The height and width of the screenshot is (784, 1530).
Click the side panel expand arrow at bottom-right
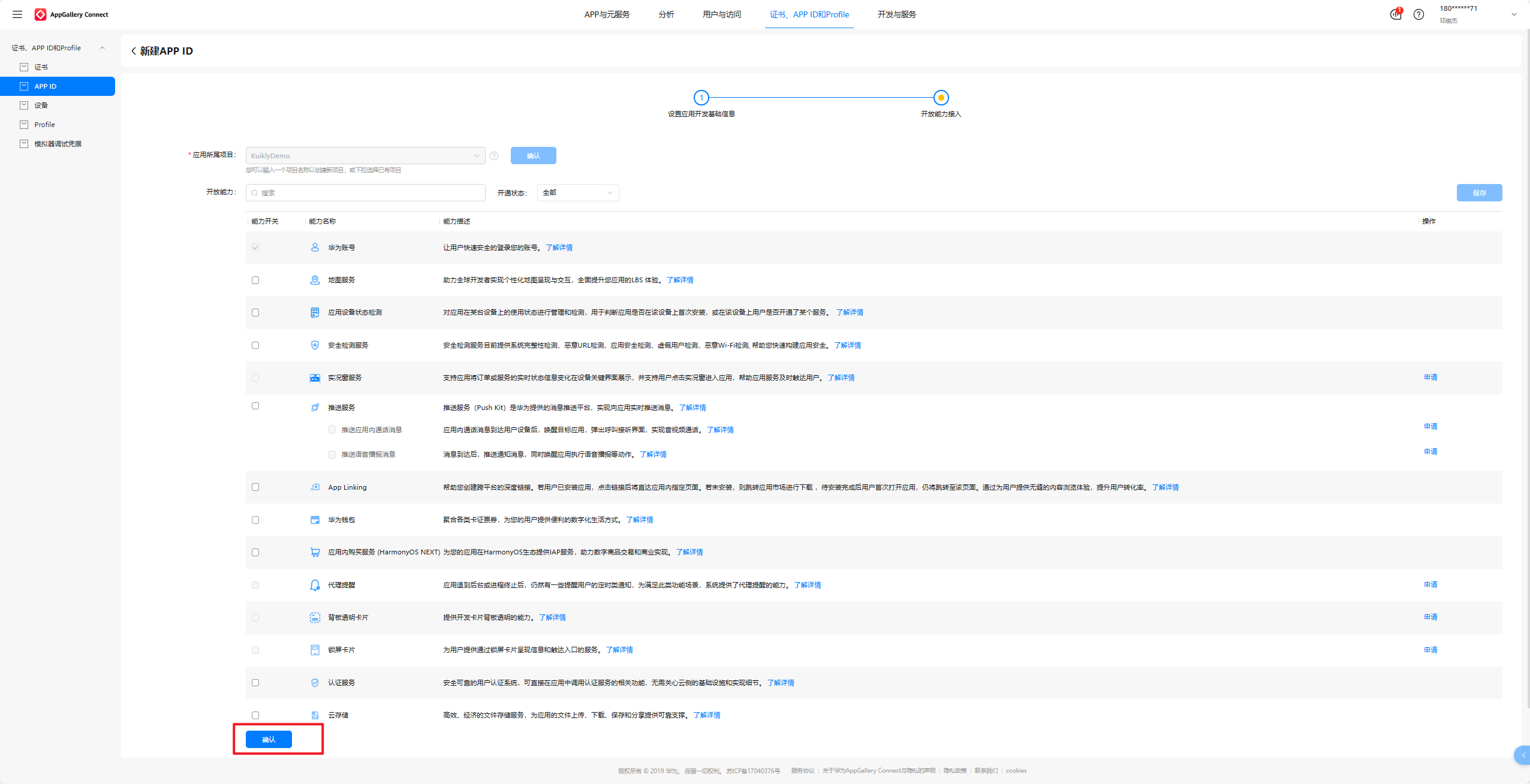1523,755
